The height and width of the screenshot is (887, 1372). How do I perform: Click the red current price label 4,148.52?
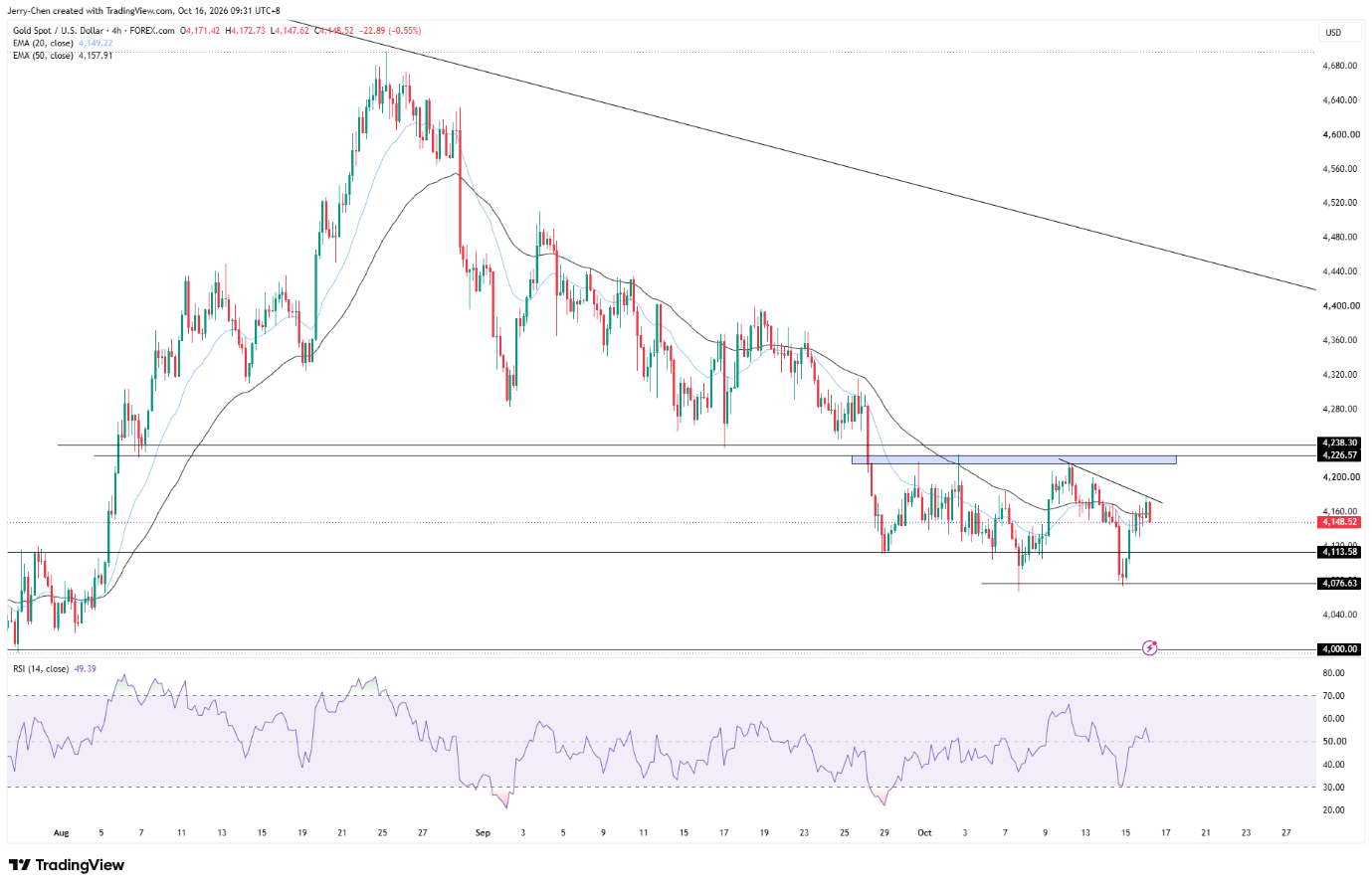pos(1340,522)
